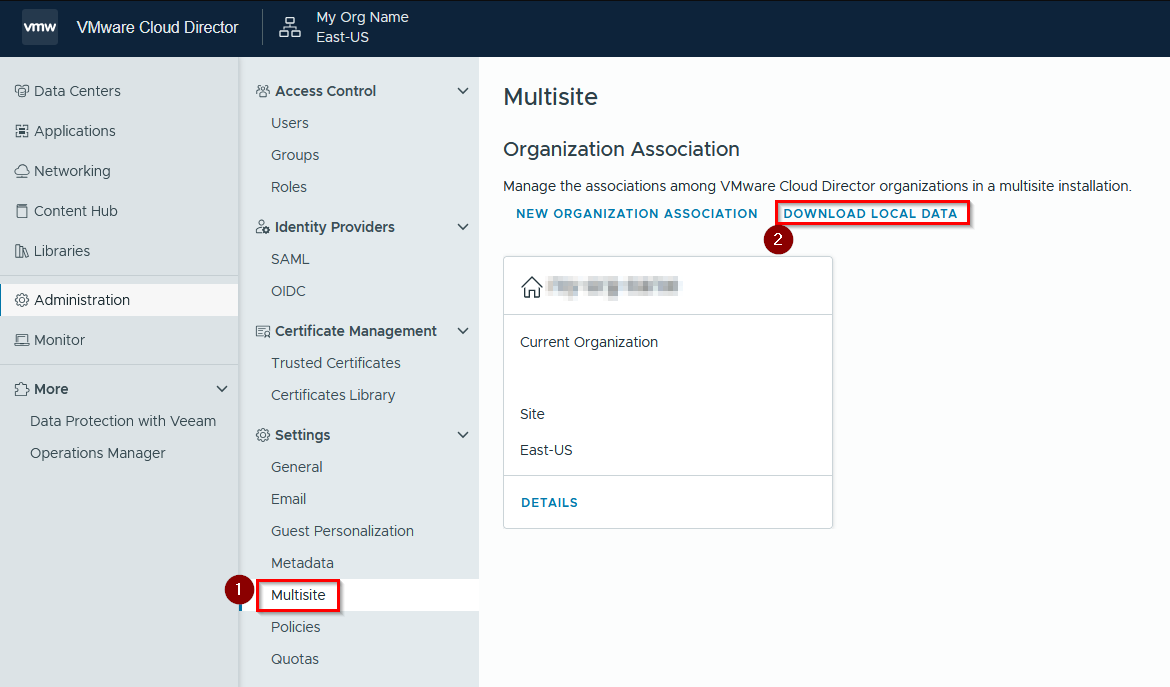Image resolution: width=1170 pixels, height=687 pixels.
Task: Collapse the Identity Providers section chevron
Action: click(x=463, y=227)
